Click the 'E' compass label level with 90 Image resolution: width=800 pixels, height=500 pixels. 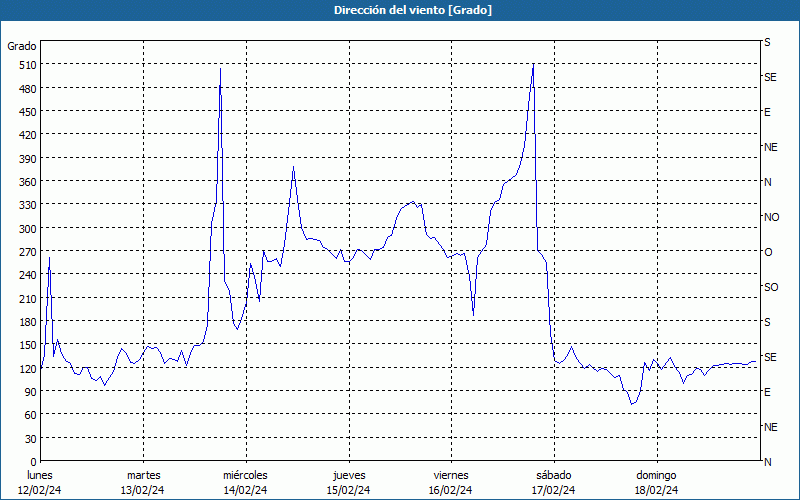pos(767,392)
